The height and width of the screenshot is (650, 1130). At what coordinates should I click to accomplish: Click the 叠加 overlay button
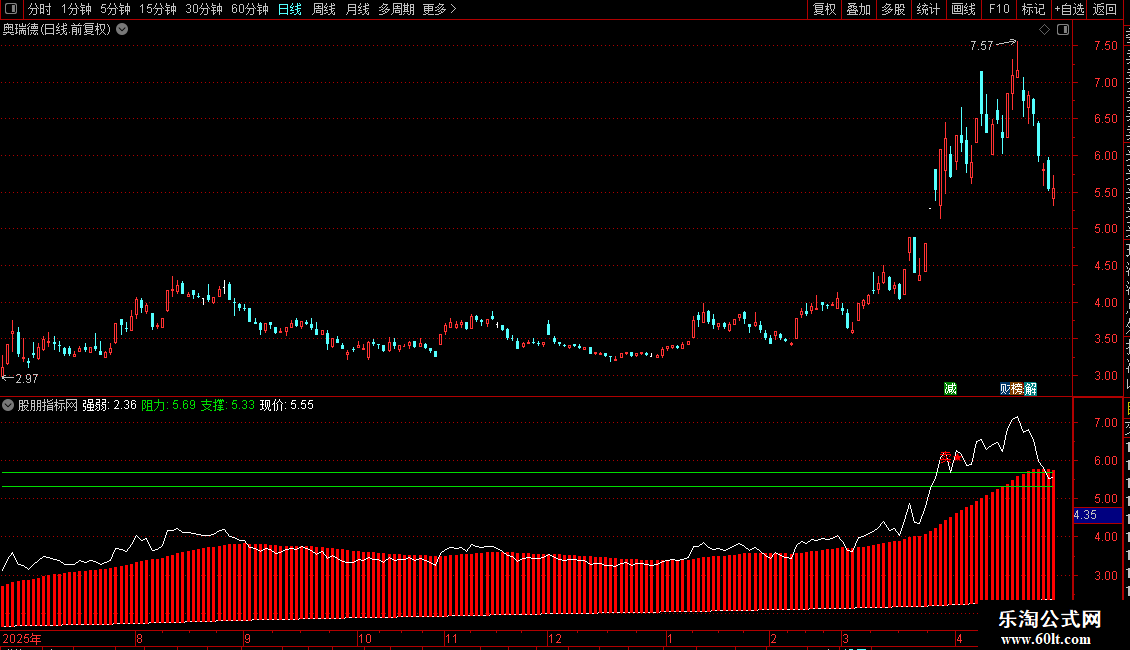point(858,9)
